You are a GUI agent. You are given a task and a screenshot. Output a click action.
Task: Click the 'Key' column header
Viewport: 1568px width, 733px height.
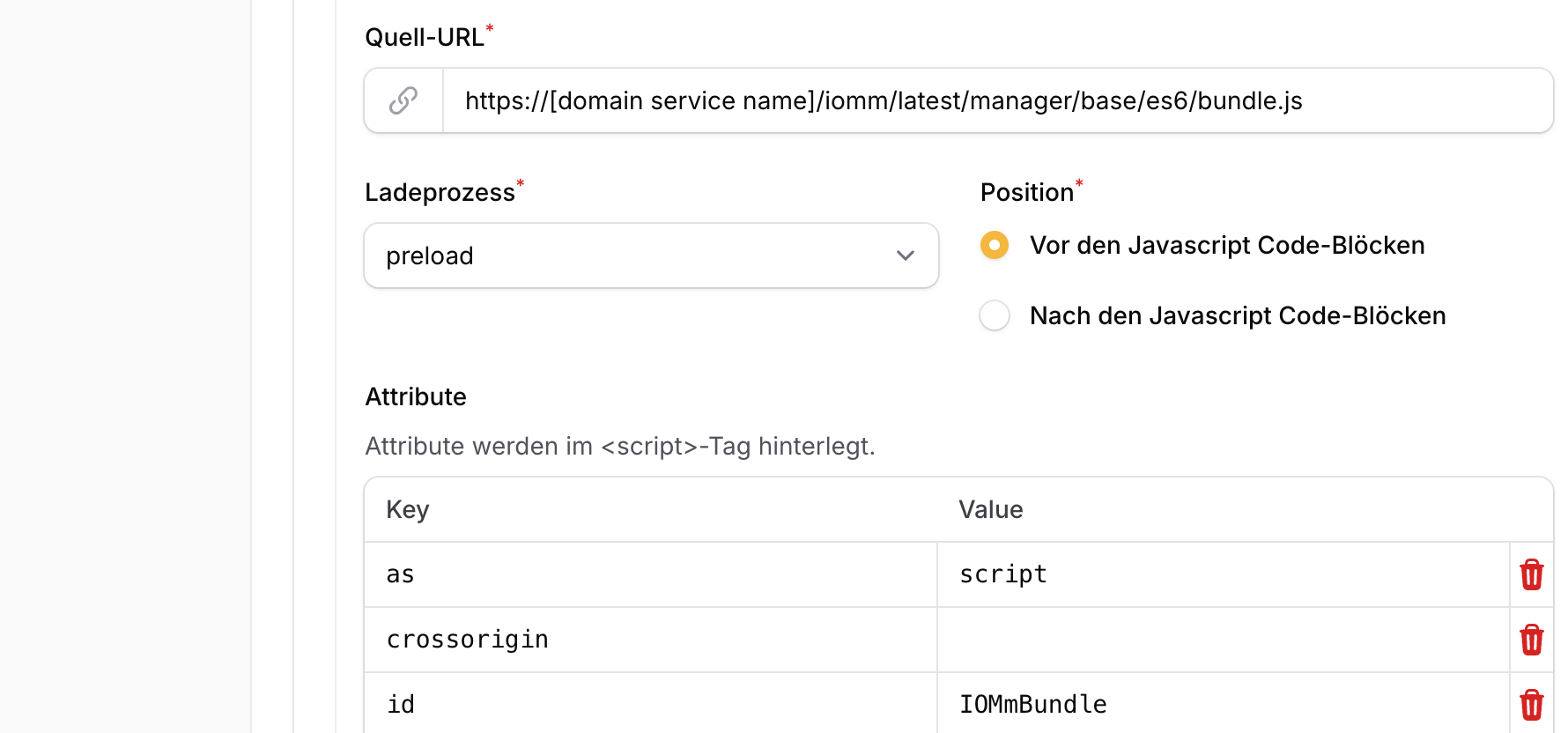(x=408, y=509)
